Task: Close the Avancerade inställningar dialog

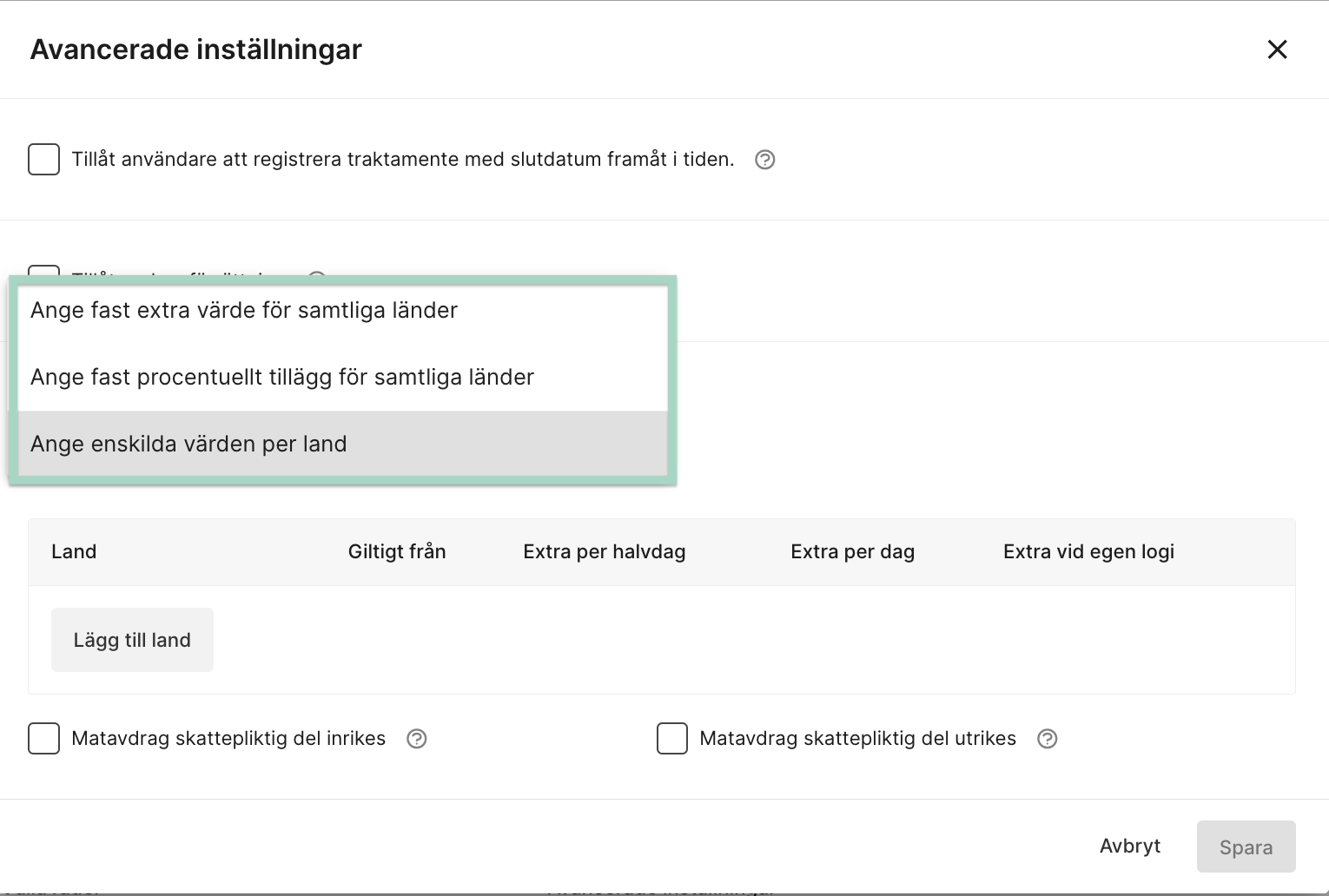Action: click(1277, 49)
